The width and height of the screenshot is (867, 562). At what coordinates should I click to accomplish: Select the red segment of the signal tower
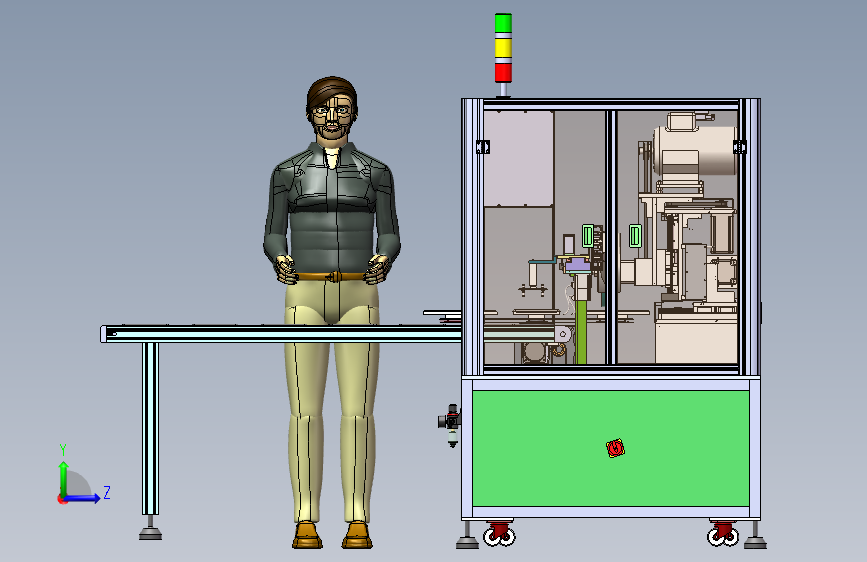[503, 72]
